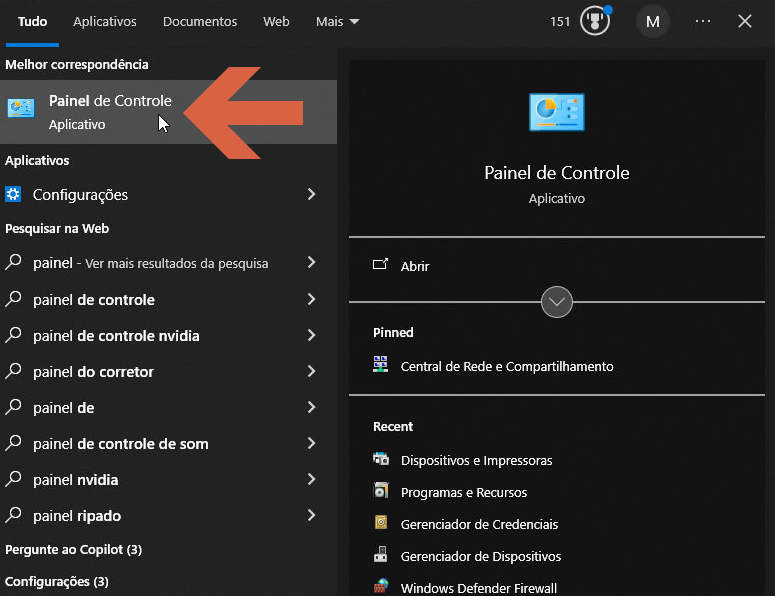Viewport: 775px width, 596px height.
Task: Click the Gerenciador de Dispositivos icon
Action: (381, 554)
